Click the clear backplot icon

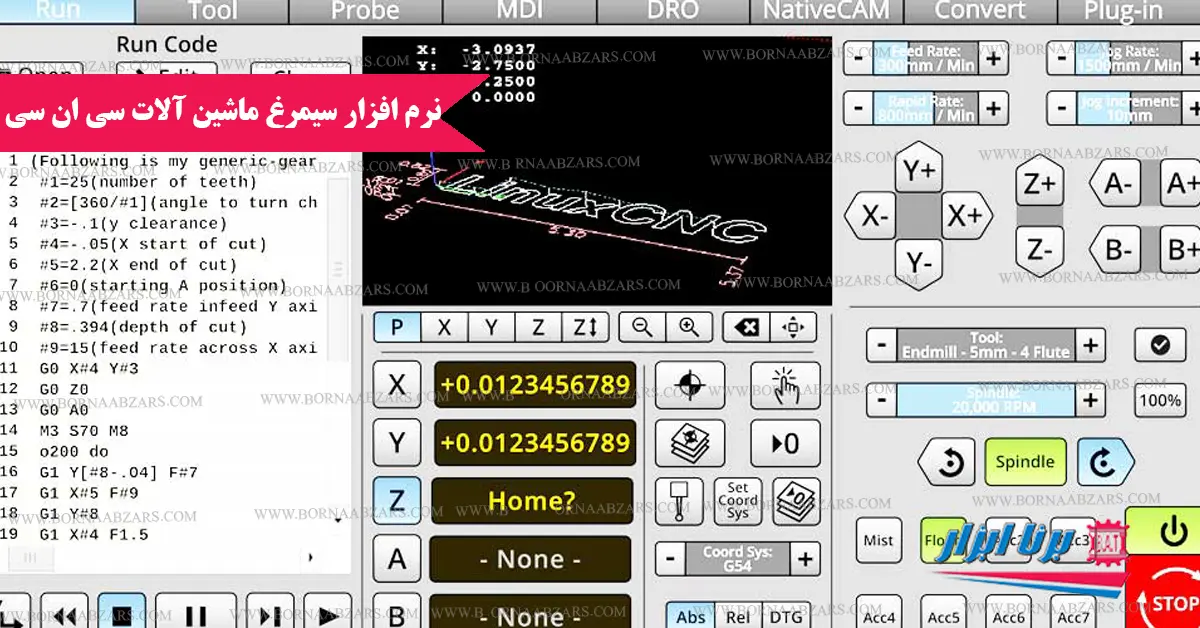click(746, 327)
